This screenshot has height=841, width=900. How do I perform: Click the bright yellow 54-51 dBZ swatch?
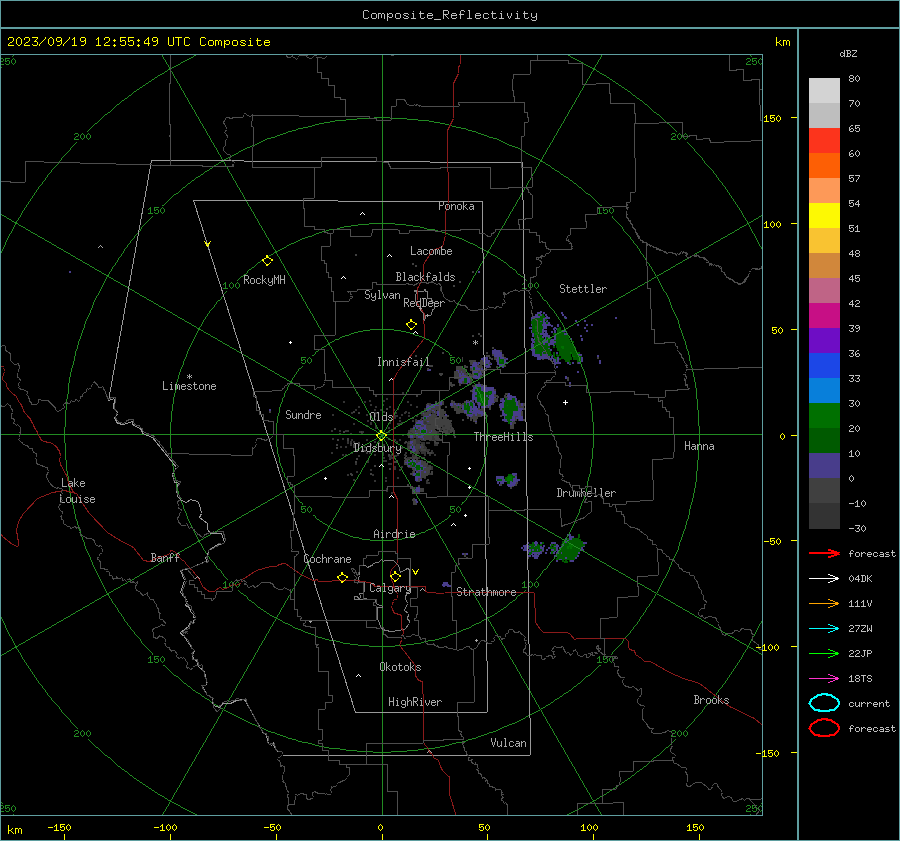click(824, 216)
